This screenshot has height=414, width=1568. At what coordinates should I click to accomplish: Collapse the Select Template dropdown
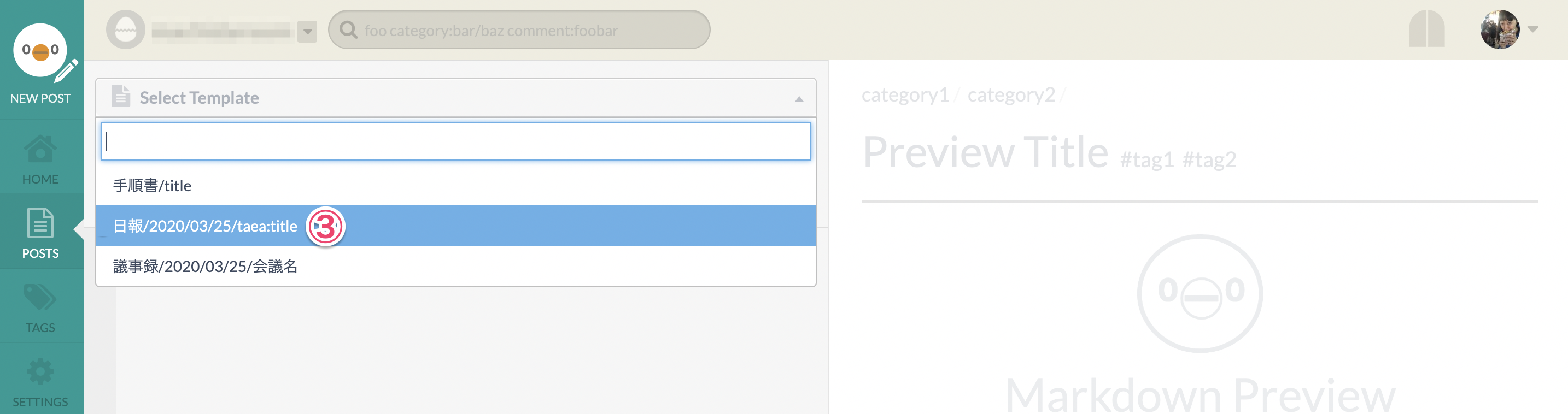799,98
